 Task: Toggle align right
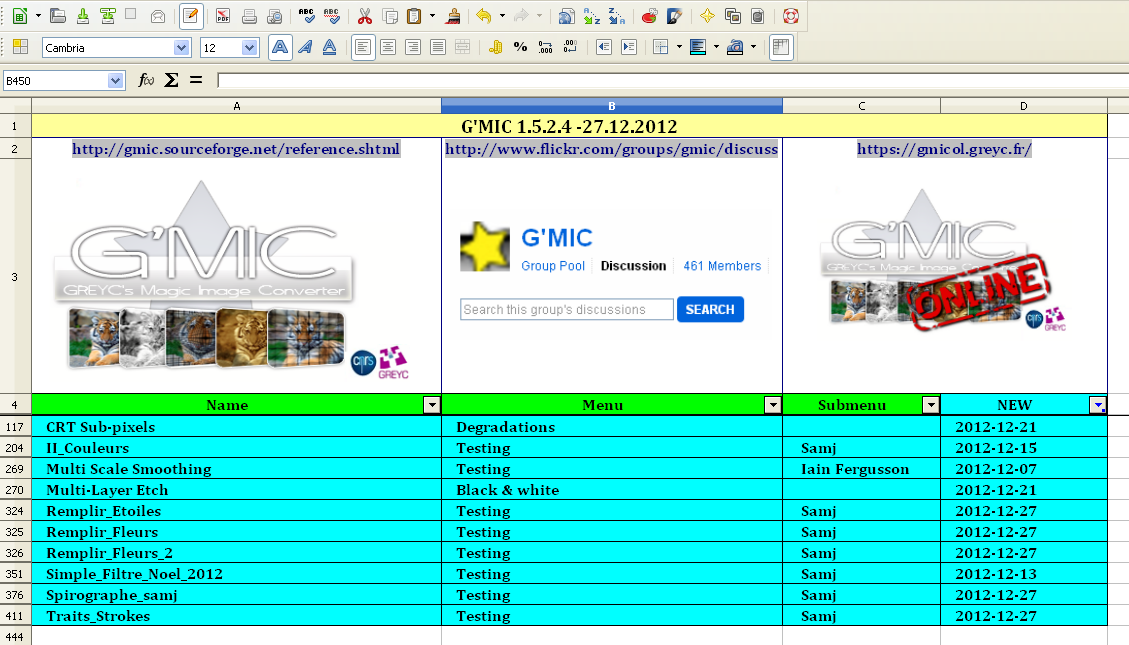413,48
